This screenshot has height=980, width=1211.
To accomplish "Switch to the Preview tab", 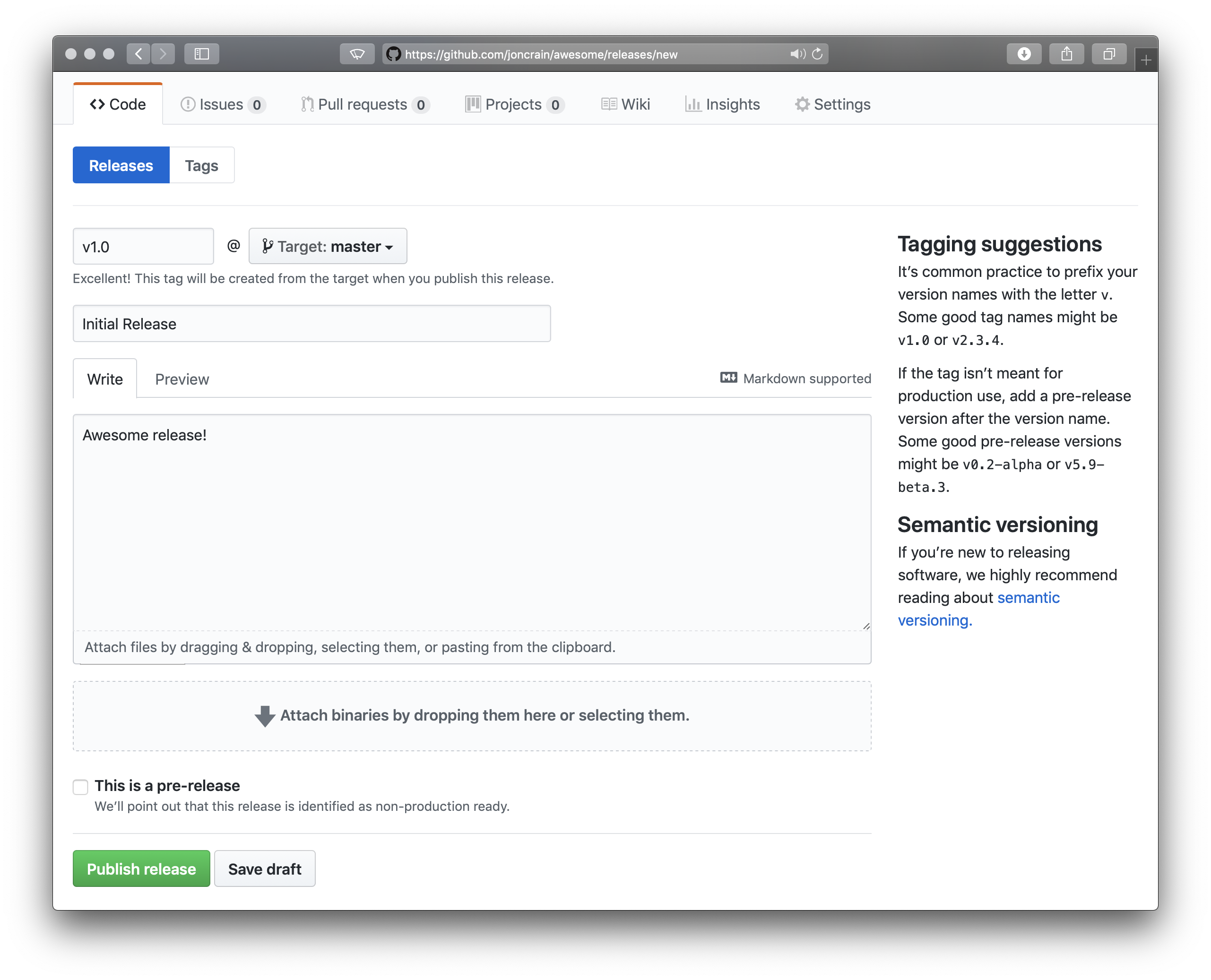I will click(182, 379).
